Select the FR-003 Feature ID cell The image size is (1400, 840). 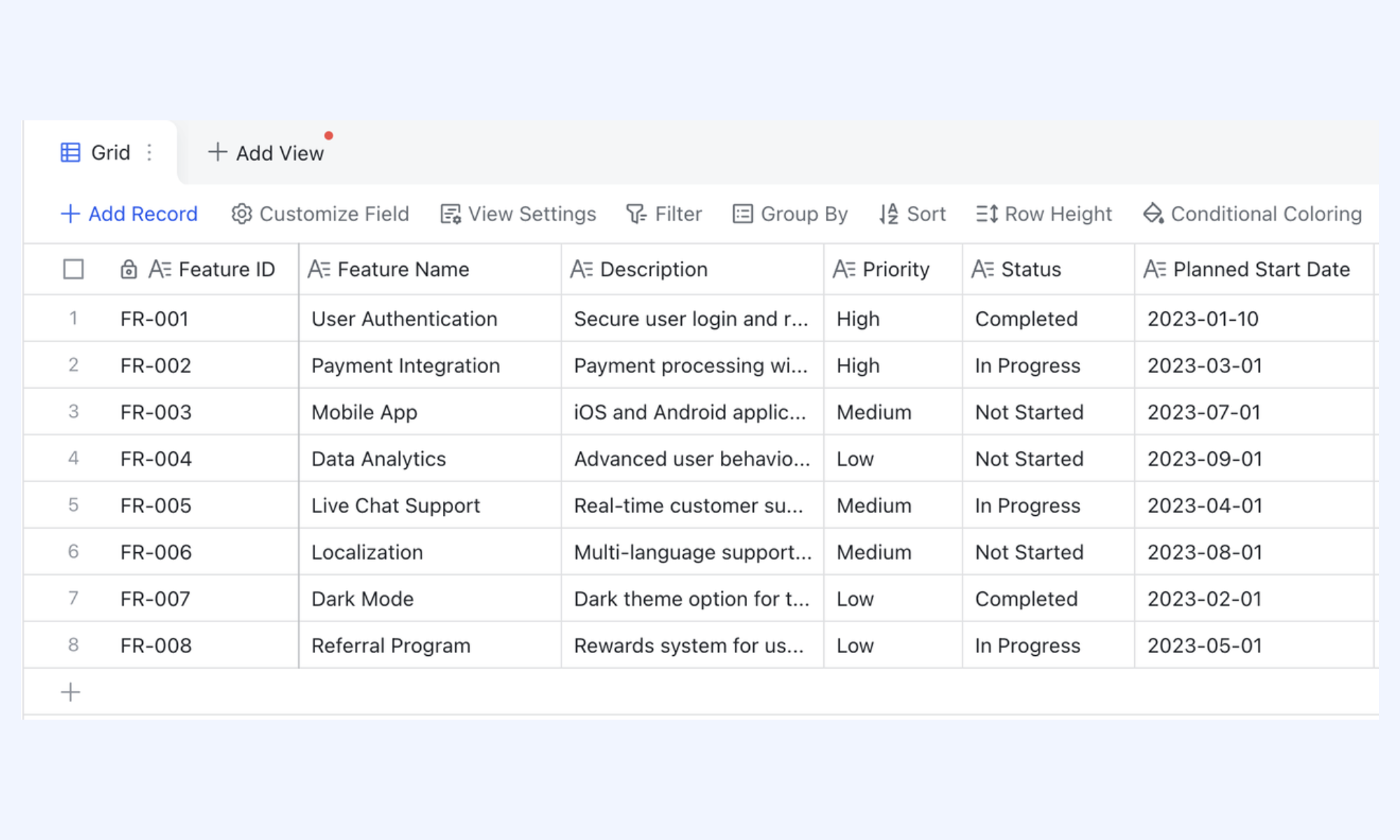pos(203,412)
